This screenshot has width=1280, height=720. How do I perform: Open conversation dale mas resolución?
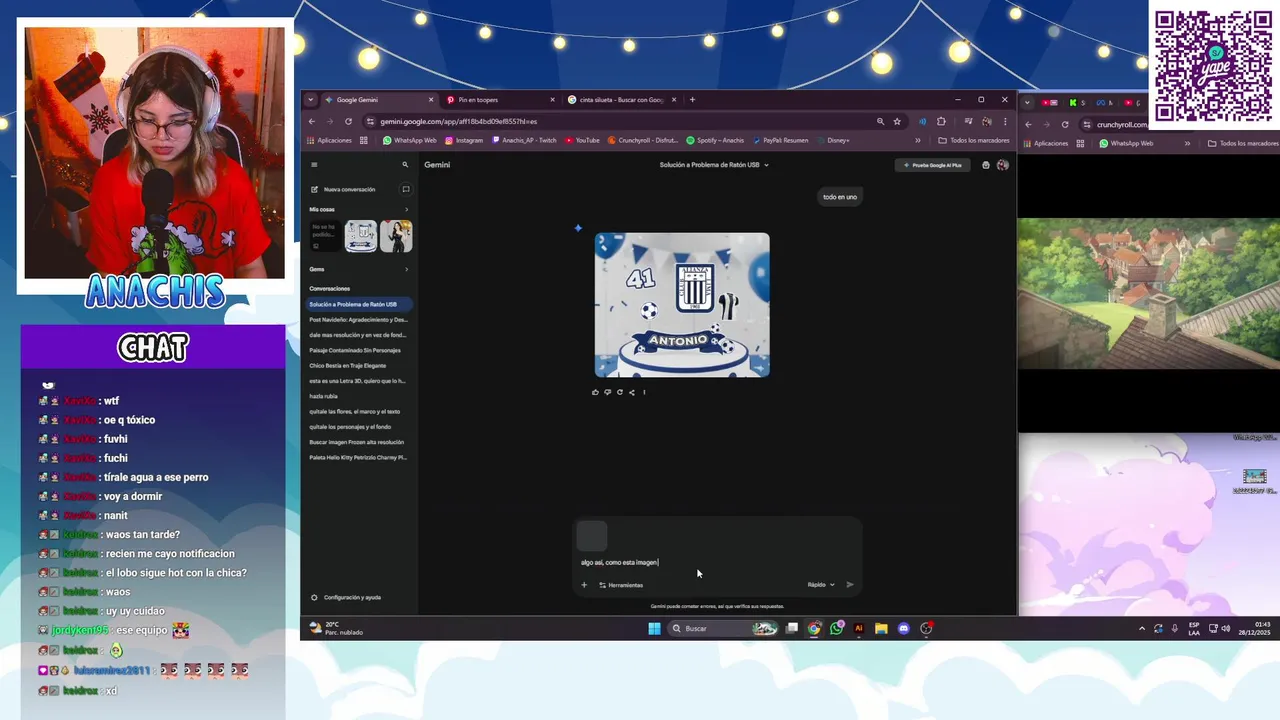click(359, 335)
